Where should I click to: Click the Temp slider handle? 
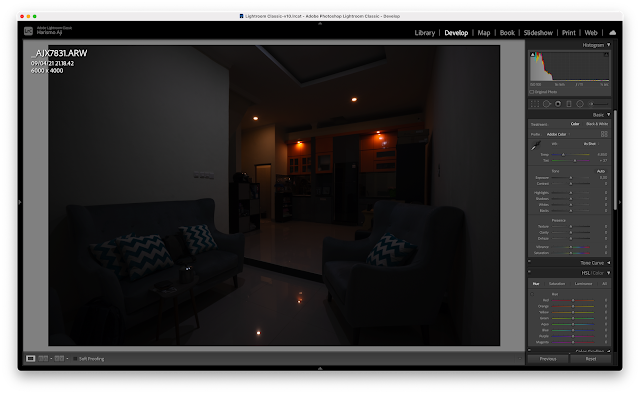[563, 155]
